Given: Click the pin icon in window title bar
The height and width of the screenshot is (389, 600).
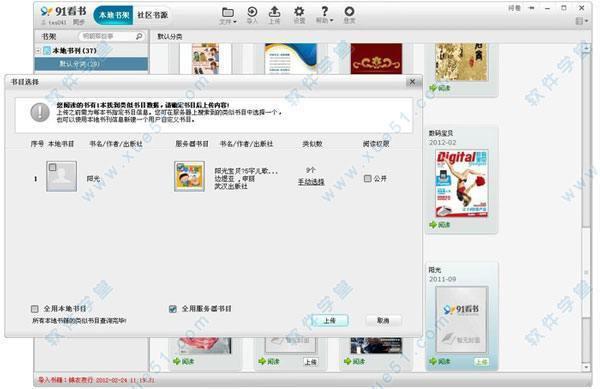Looking at the screenshot, I should 531,8.
